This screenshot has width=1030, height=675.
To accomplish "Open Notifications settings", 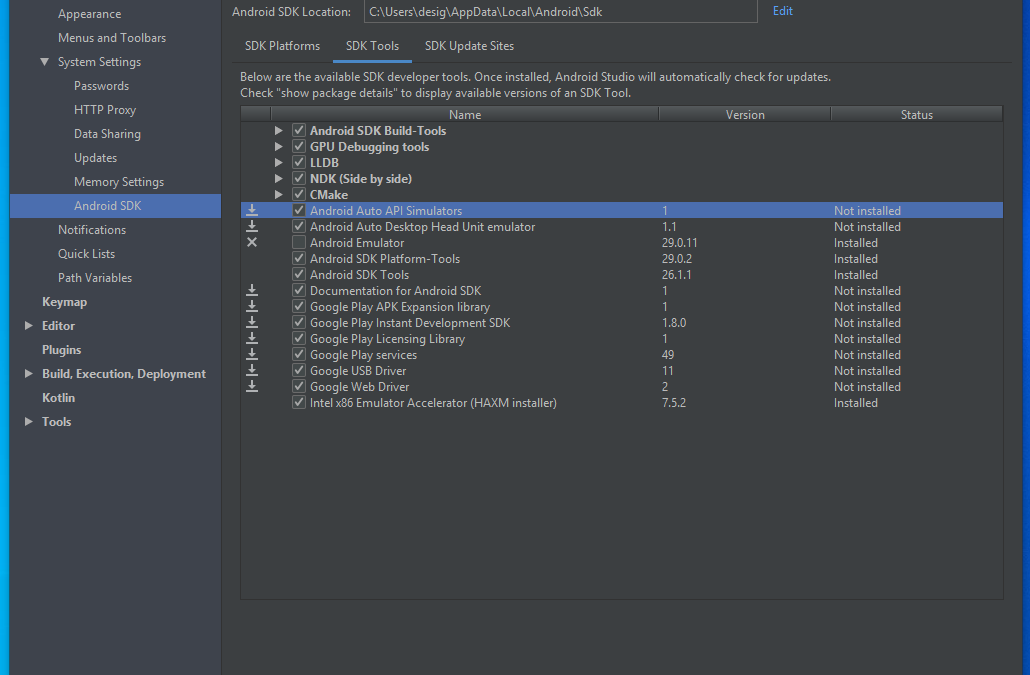I will [x=92, y=230].
